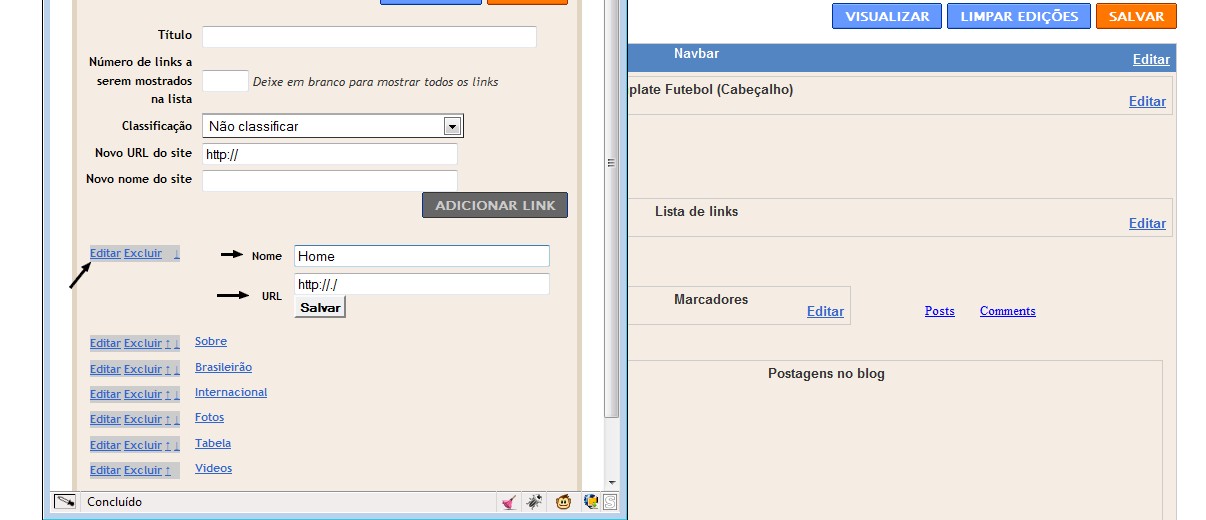Click Editar for 'Lista de links' widget
Viewport: 1206px width, 520px height.
pyautogui.click(x=1147, y=223)
